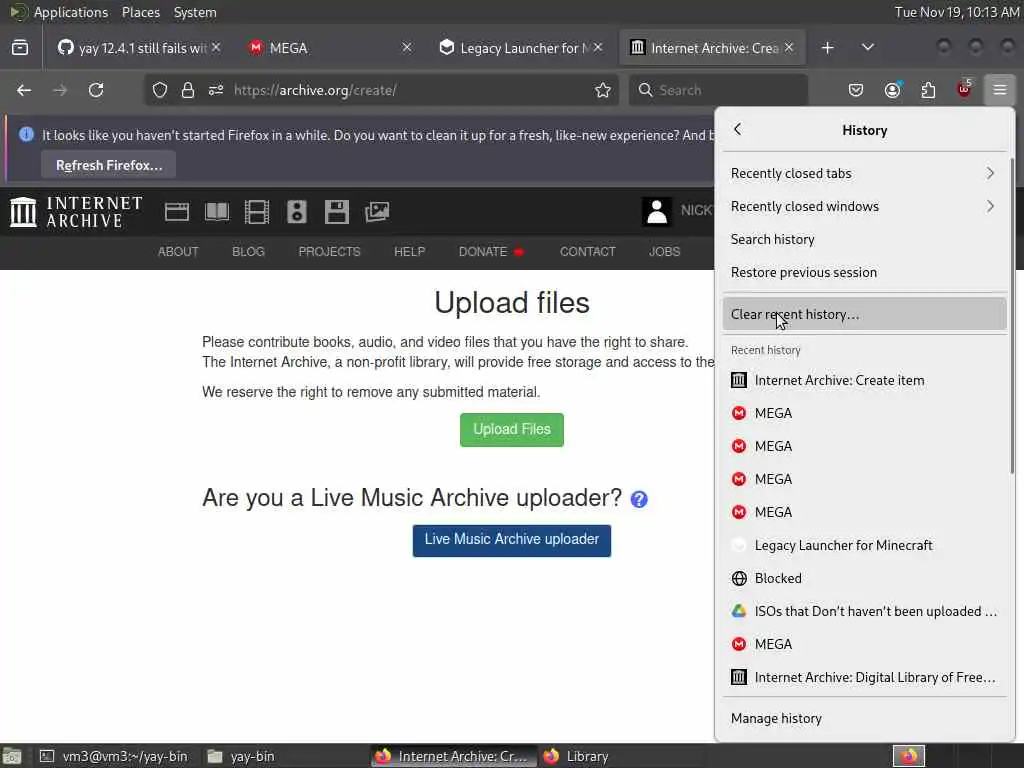The image size is (1024, 768).
Task: Switch to vm3@vm3 terminal in taskbar
Action: tap(114, 756)
